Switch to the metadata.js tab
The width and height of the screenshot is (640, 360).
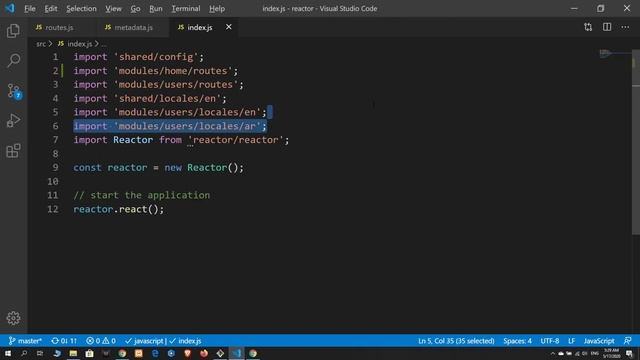click(x=133, y=27)
